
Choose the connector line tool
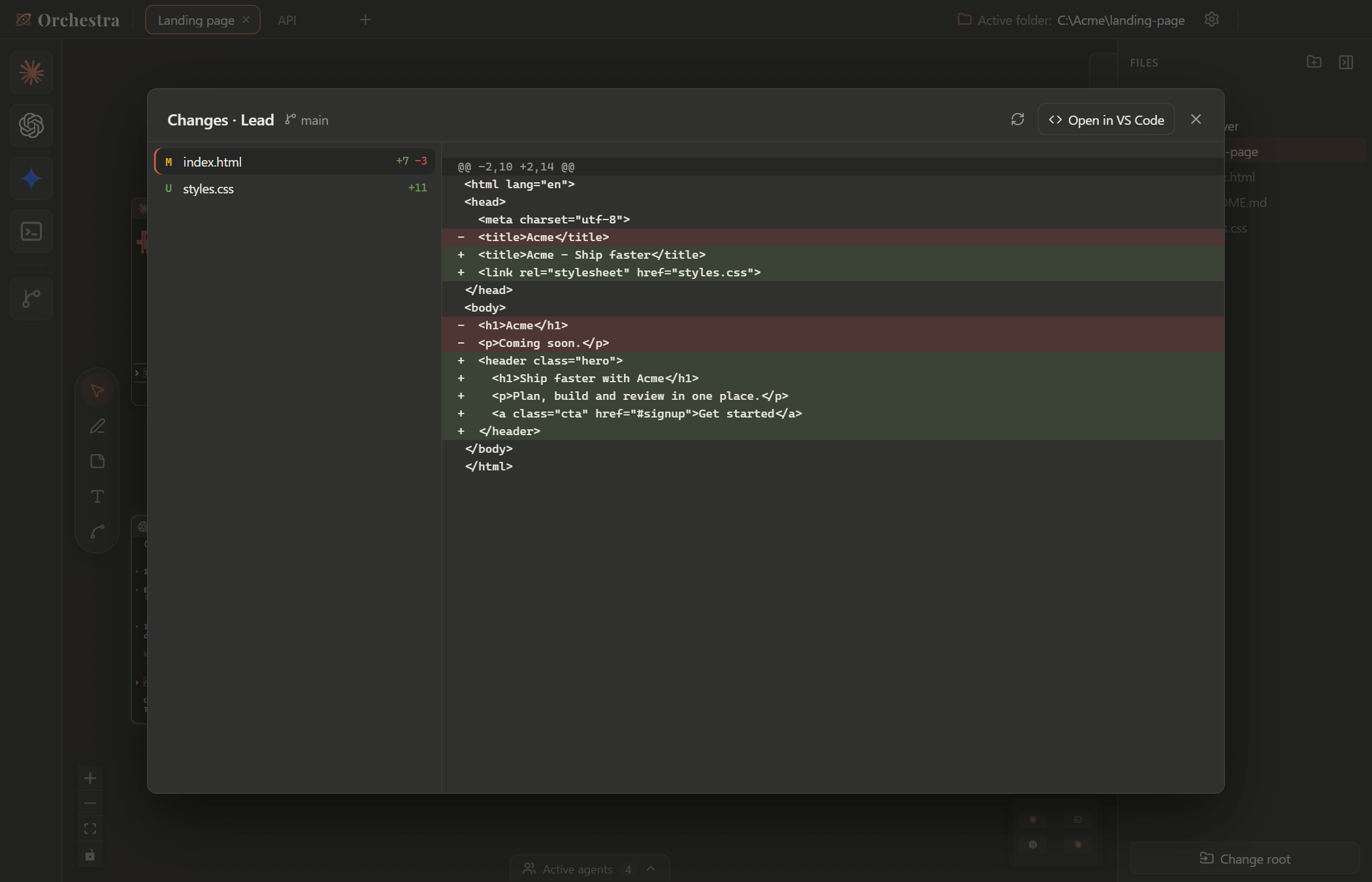point(97,532)
